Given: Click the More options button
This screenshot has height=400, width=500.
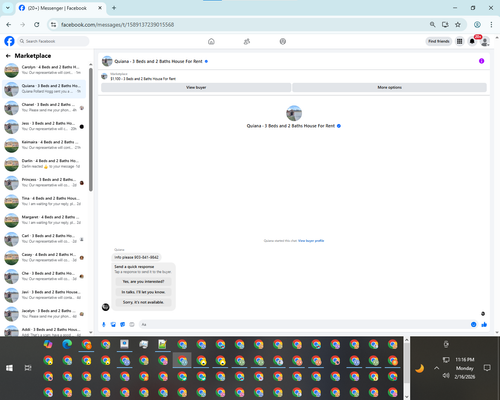Looking at the screenshot, I should click(x=389, y=87).
